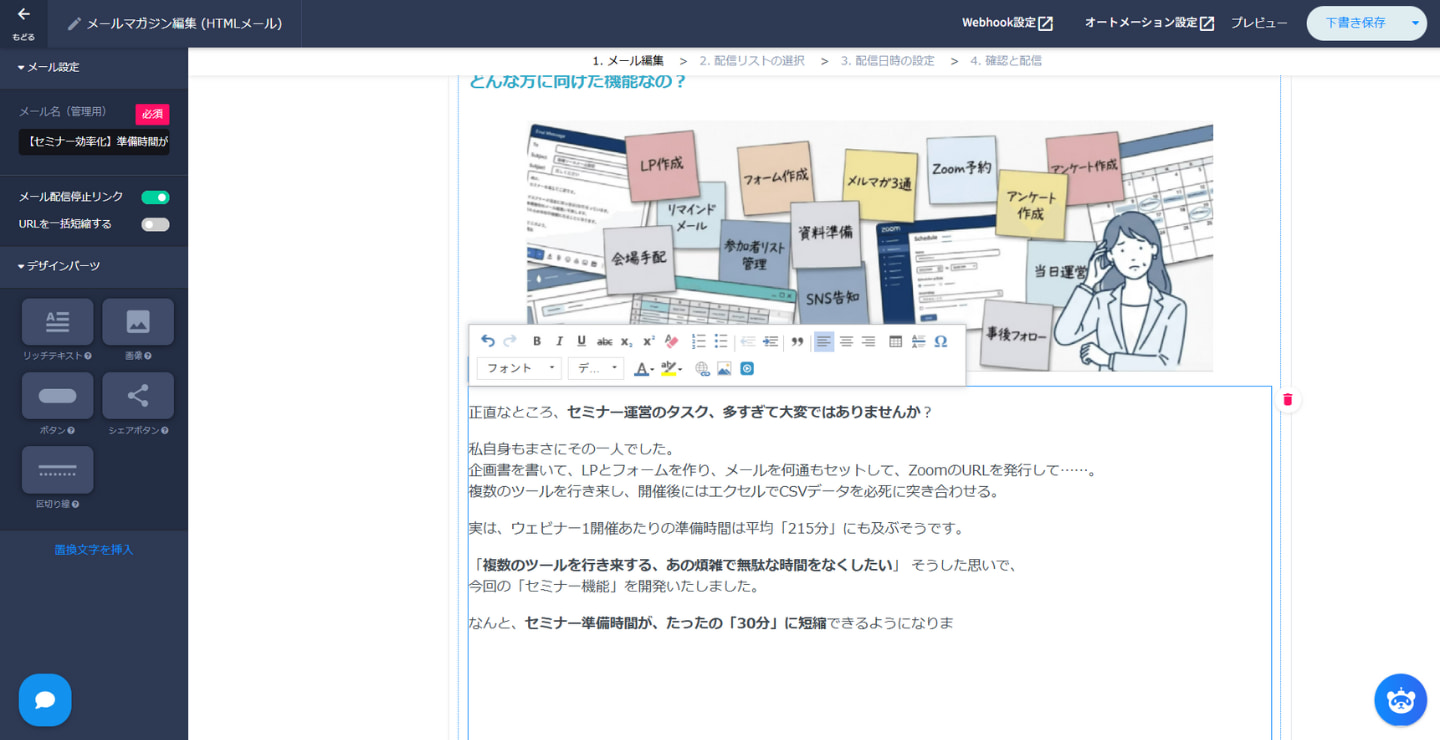Insert a 区切り線 divider line part

(57, 469)
